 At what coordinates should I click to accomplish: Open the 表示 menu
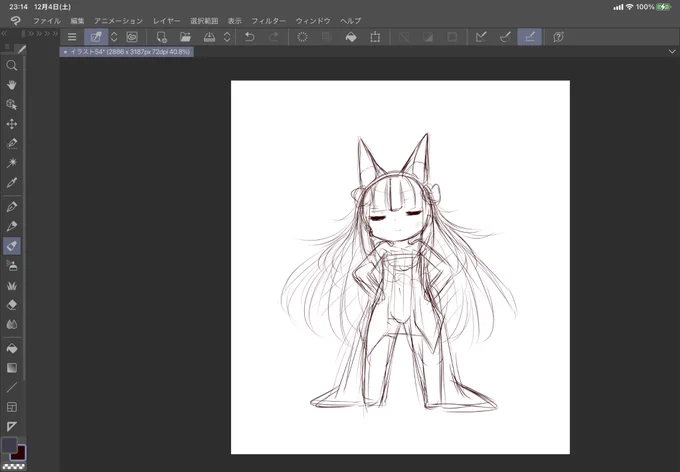click(x=235, y=20)
